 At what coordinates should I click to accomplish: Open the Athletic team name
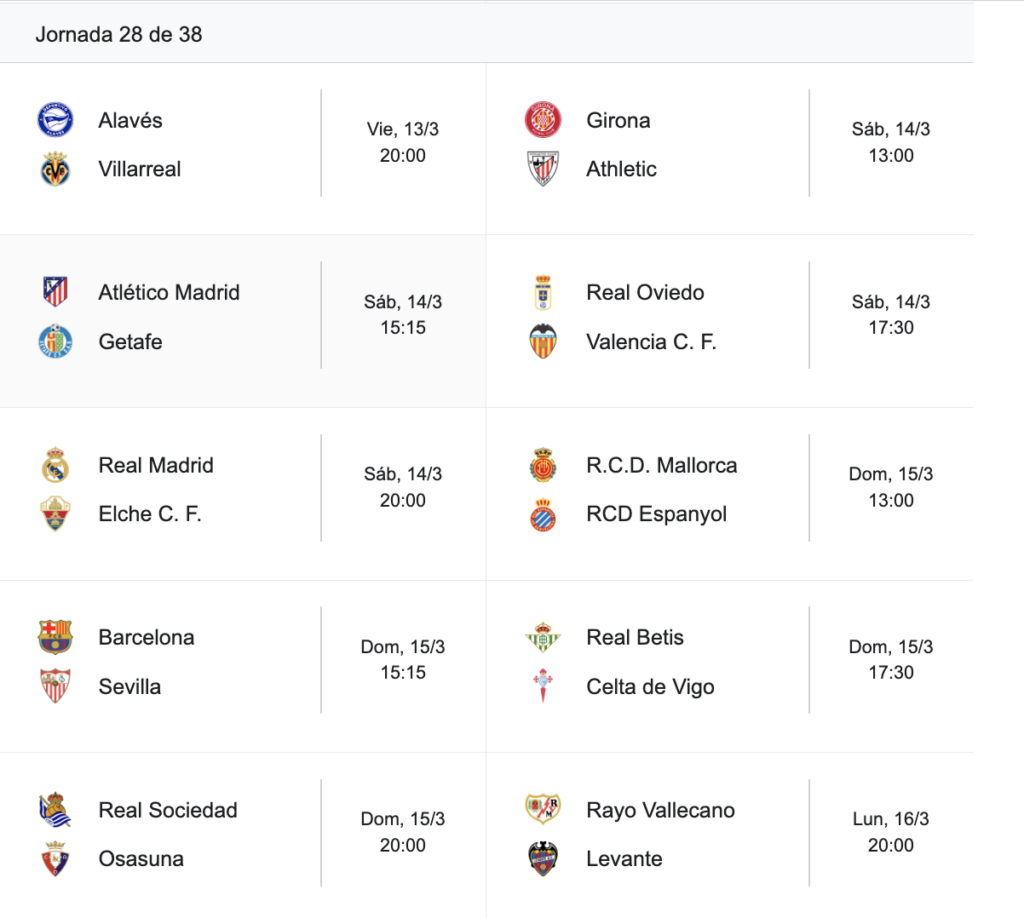[621, 169]
